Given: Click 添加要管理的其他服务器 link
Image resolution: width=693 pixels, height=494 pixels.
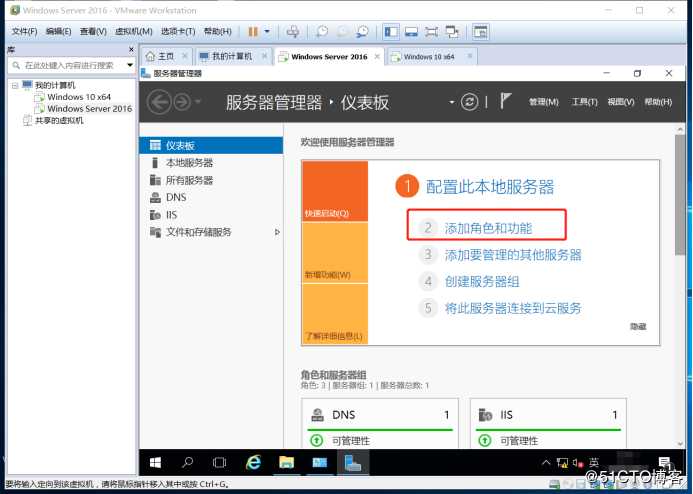Looking at the screenshot, I should (x=513, y=255).
